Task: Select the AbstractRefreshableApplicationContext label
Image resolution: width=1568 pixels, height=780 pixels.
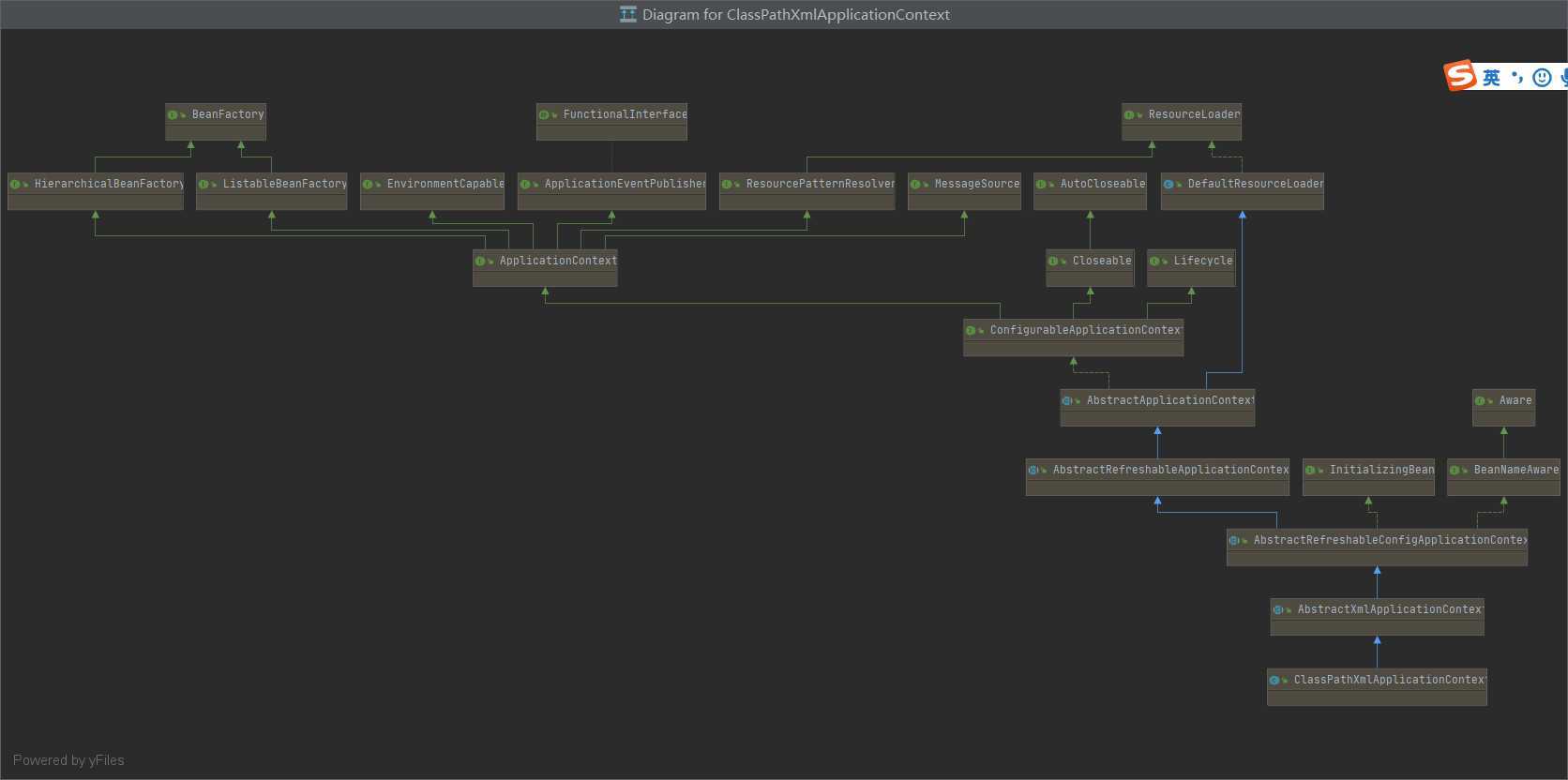Action: pos(1170,470)
